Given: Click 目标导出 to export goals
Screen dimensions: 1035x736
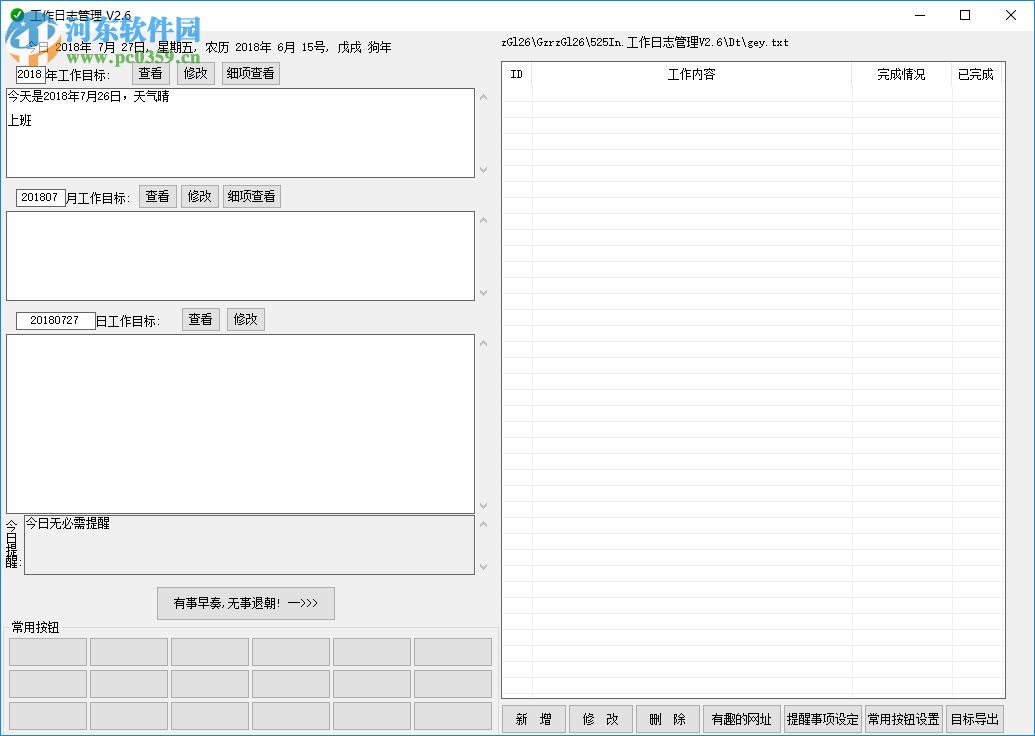Looking at the screenshot, I should click(x=973, y=718).
